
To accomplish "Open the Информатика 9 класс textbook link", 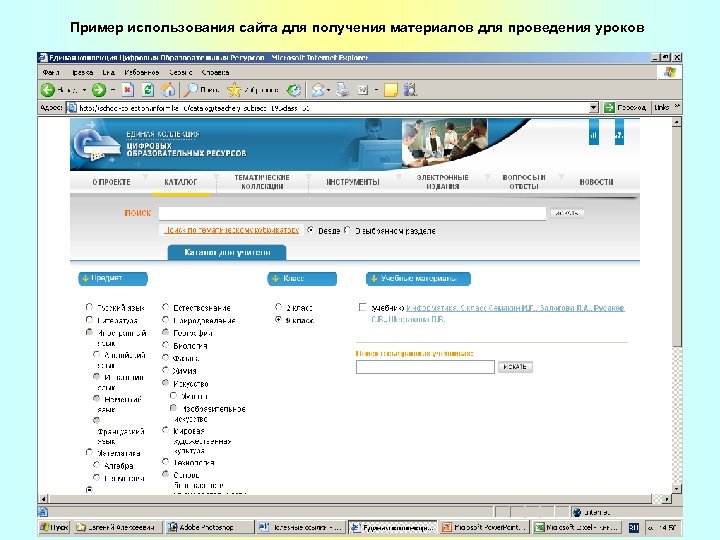I will coord(498,313).
